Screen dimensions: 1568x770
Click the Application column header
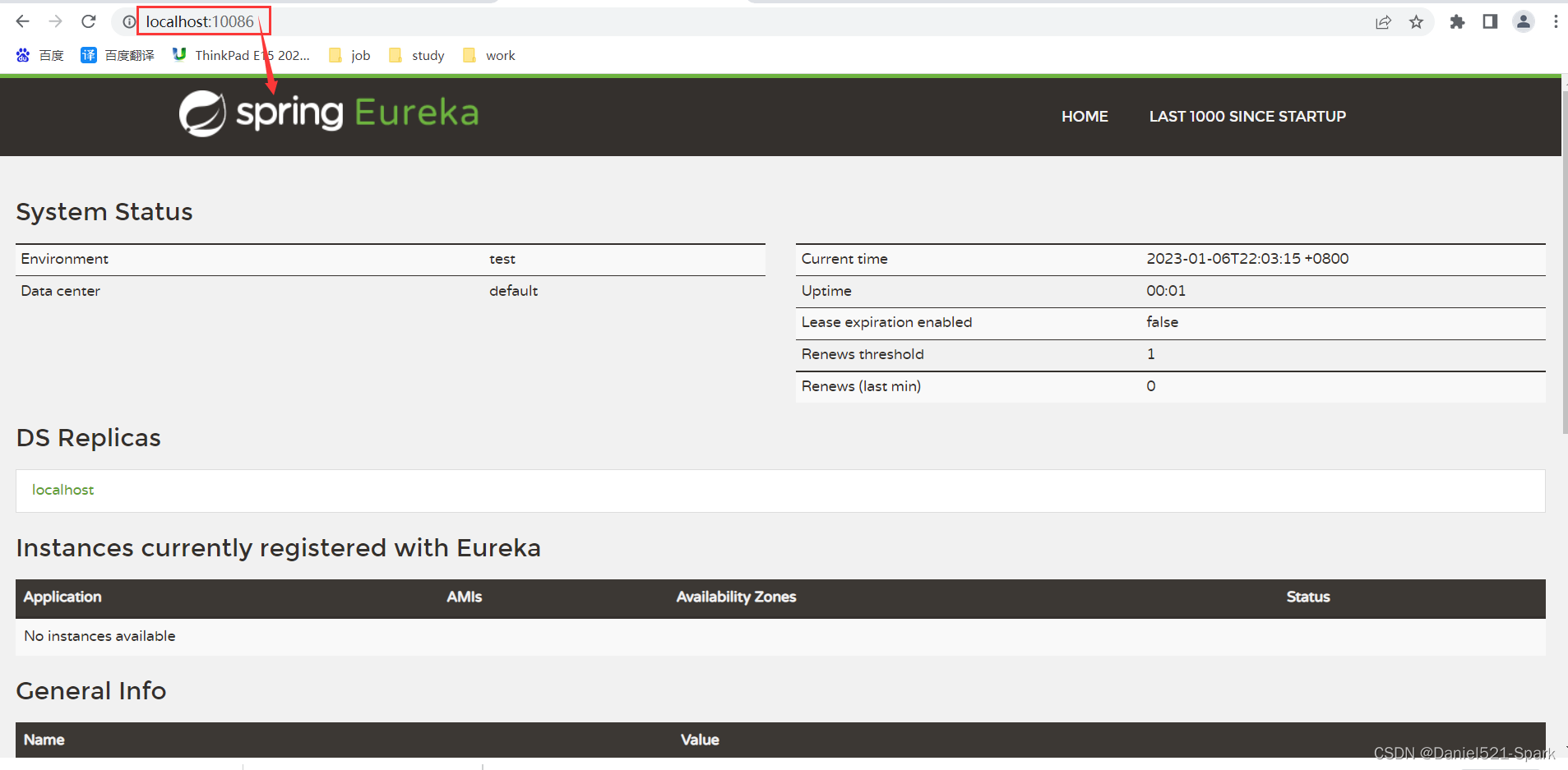[62, 597]
